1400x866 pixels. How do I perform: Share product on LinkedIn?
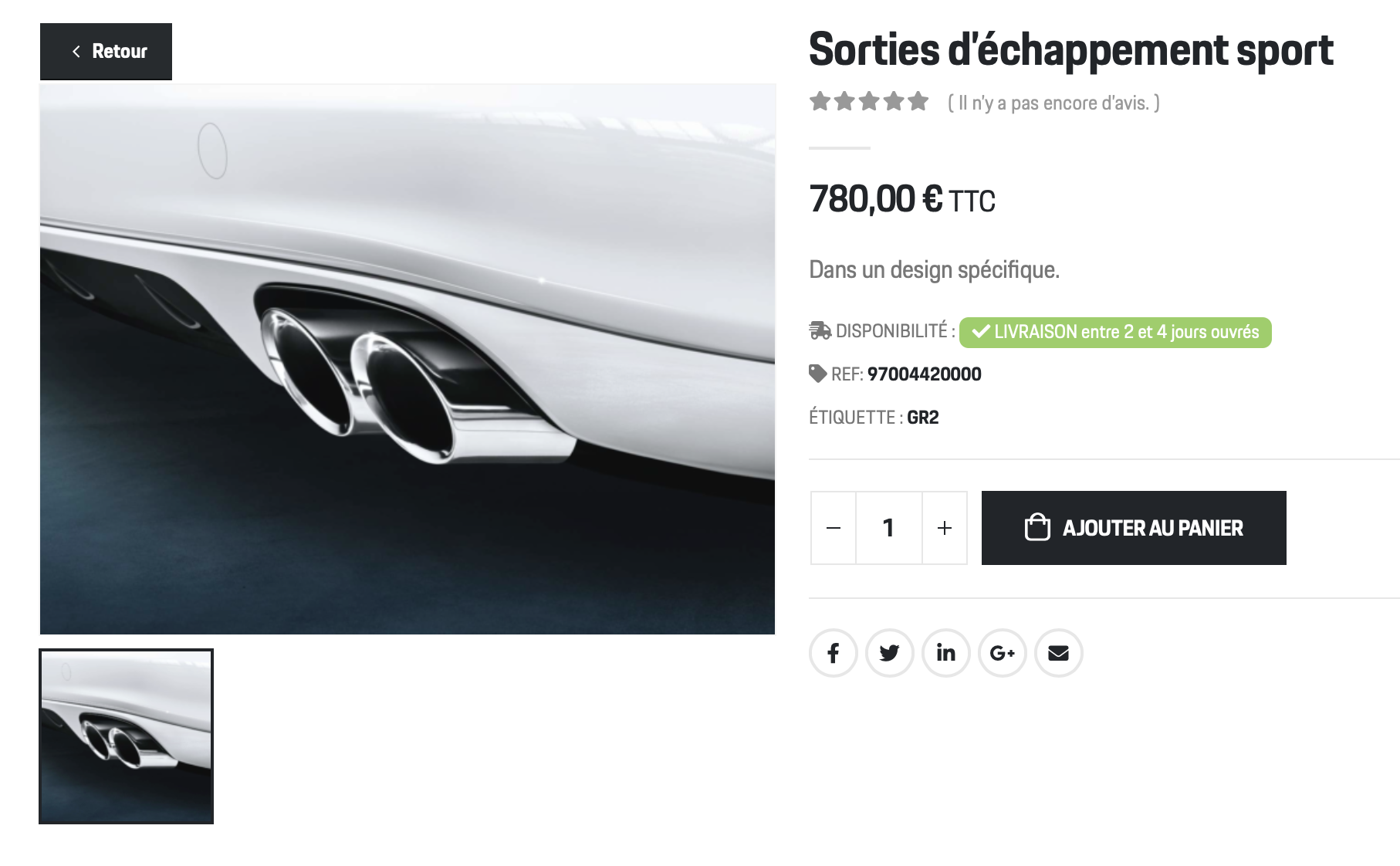click(x=946, y=653)
